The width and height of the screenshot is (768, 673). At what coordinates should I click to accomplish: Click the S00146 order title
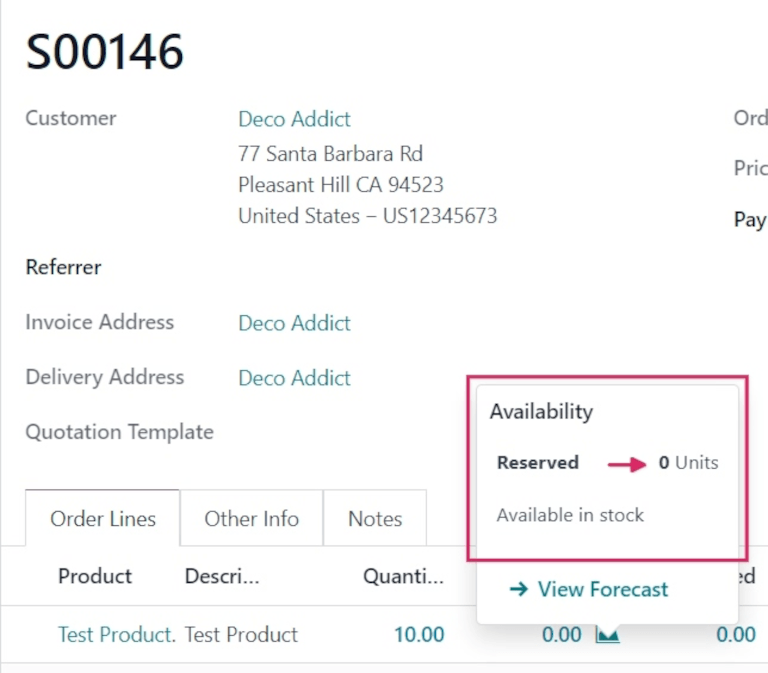[x=105, y=52]
